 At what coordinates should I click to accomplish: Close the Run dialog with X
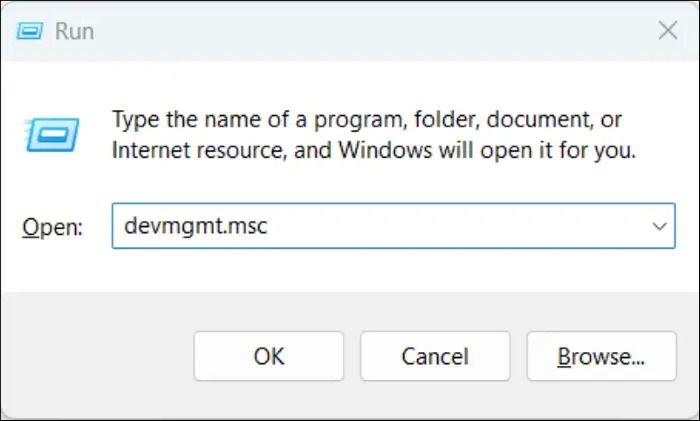pos(668,30)
